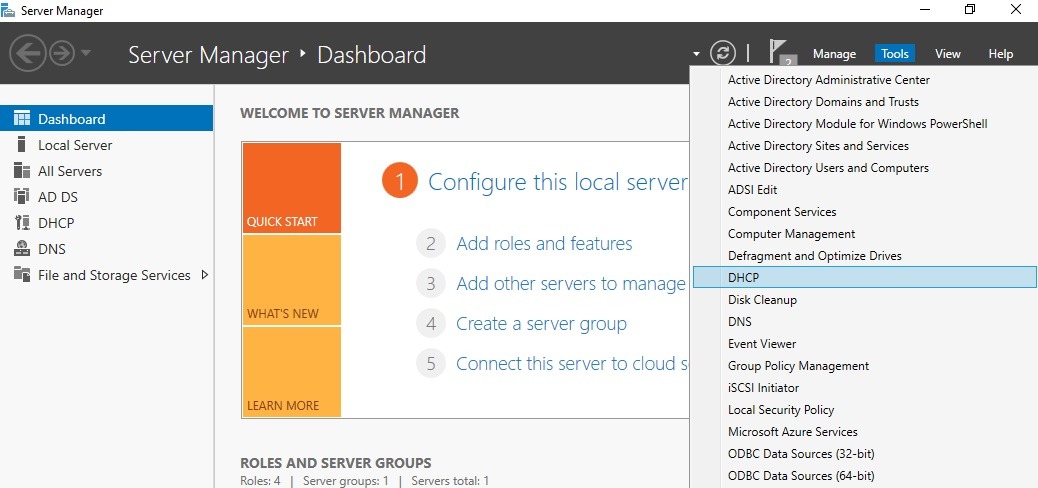Select AD DS in navigation pane
Image resolution: width=1038 pixels, height=488 pixels.
pyautogui.click(x=58, y=197)
